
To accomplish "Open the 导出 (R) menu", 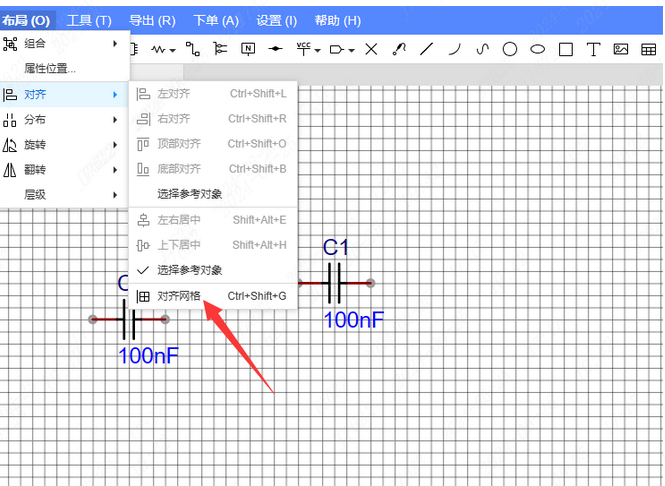I will pyautogui.click(x=152, y=20).
